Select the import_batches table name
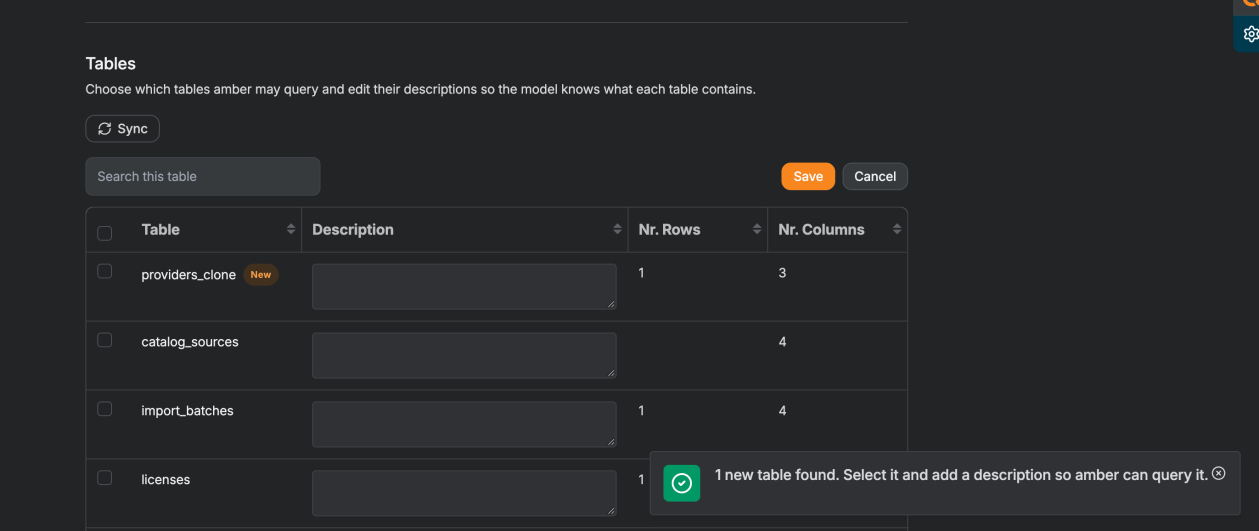The image size is (1259, 531). pos(187,411)
